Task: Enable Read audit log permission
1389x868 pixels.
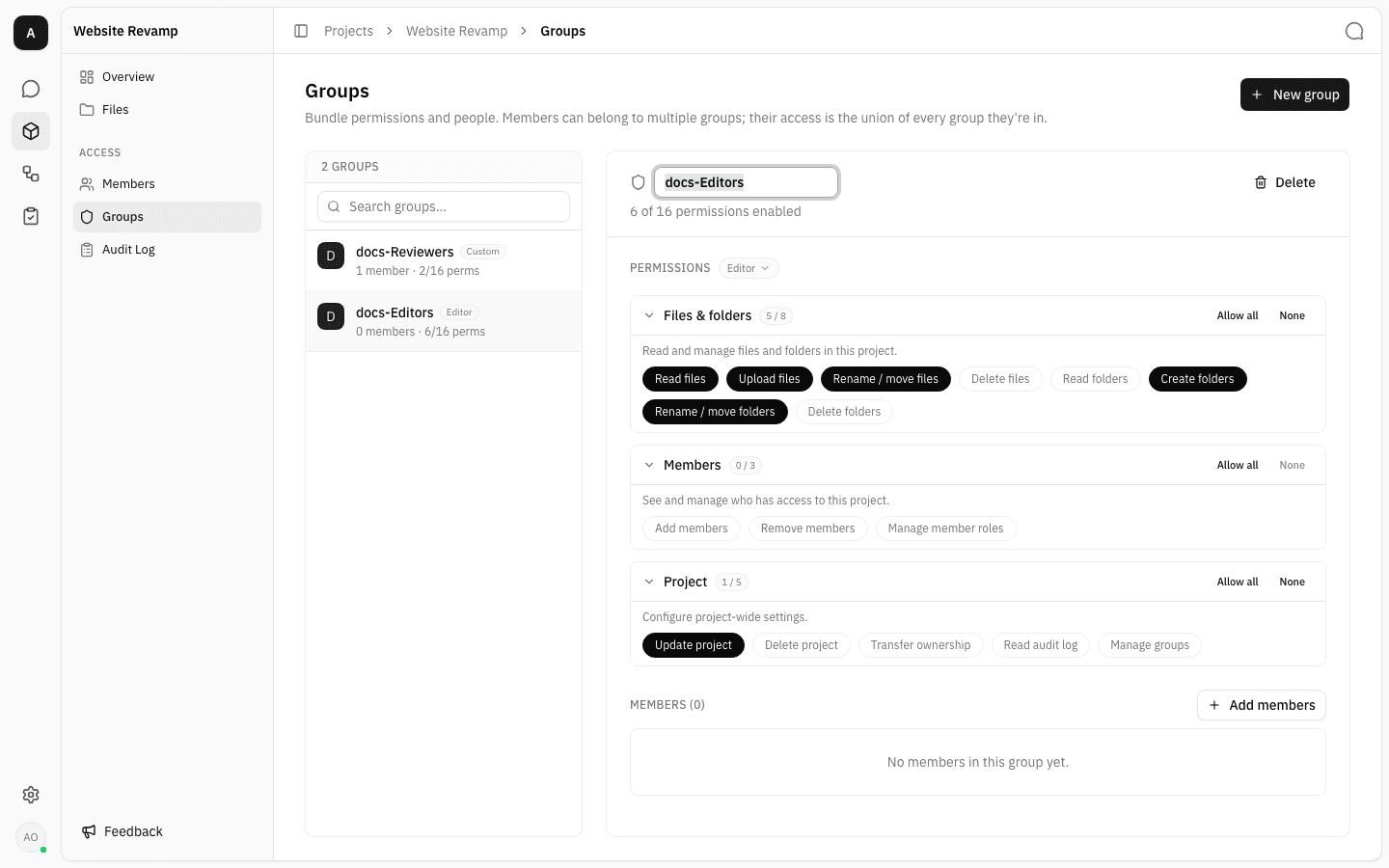Action: (x=1041, y=645)
